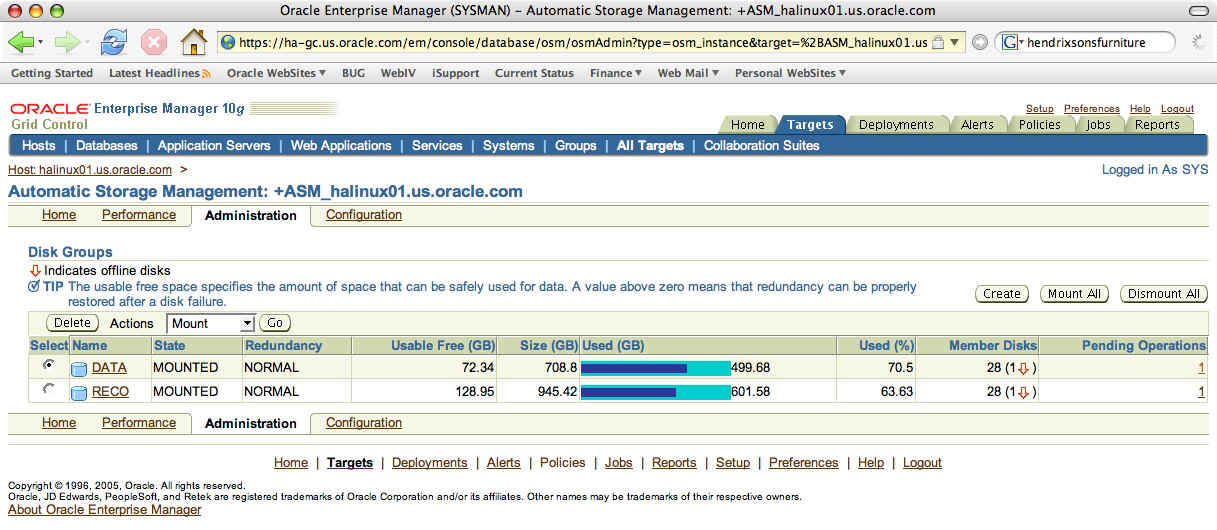Click the Reload page icon
Viewport: 1217px width, 530px height.
point(114,42)
